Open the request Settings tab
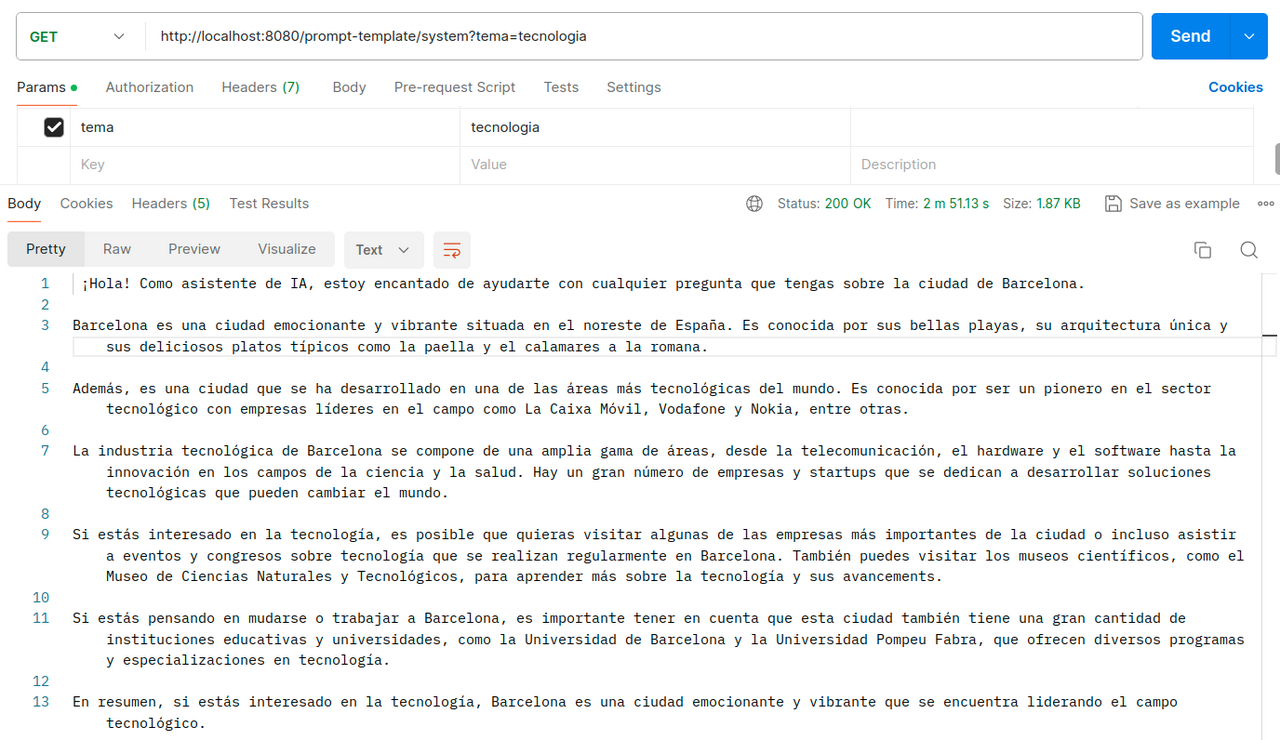 click(634, 87)
